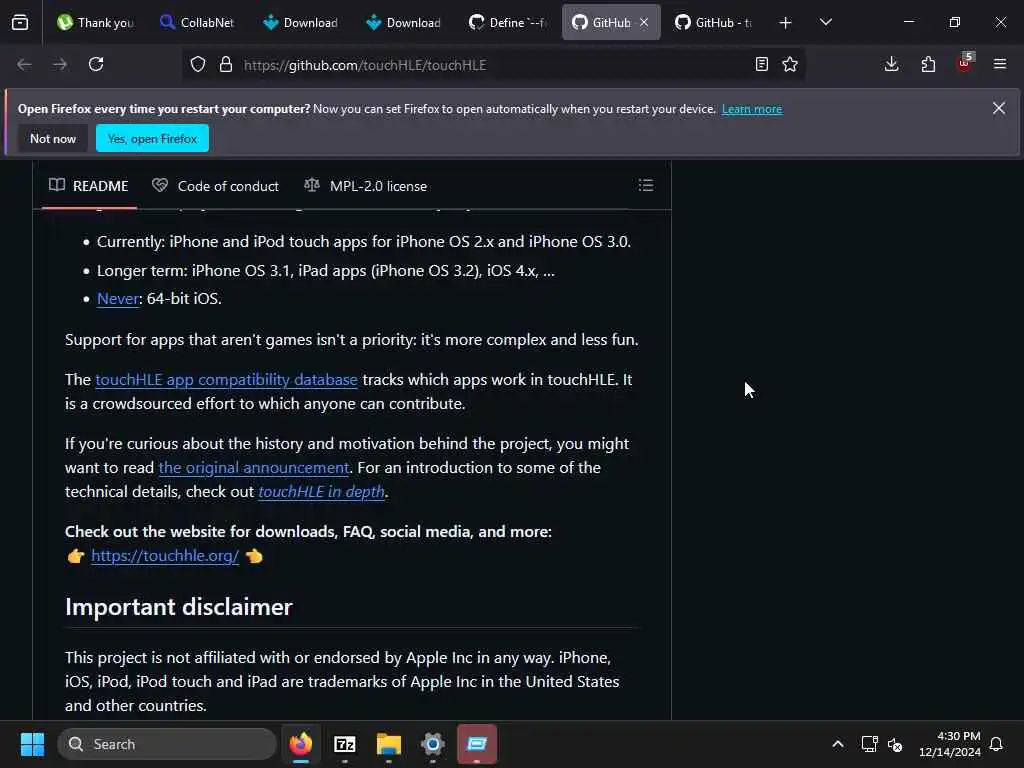1024x768 pixels.
Task: Toggle reader view icon
Action: pos(761,64)
